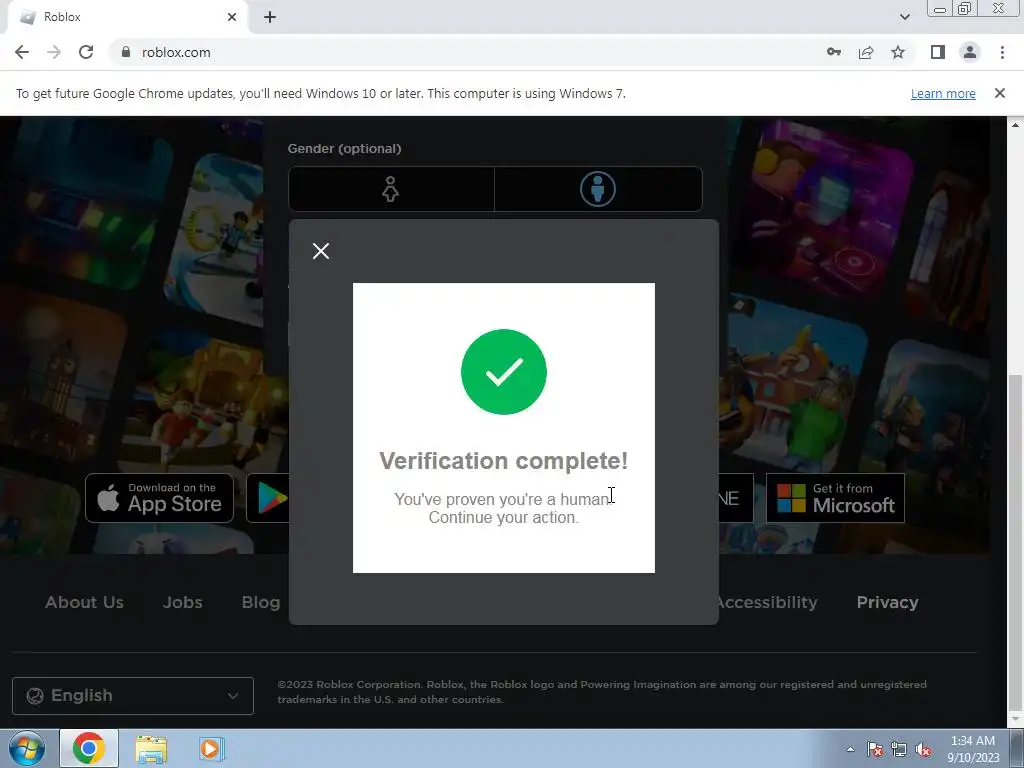Click Download on the App Store badge

click(159, 498)
